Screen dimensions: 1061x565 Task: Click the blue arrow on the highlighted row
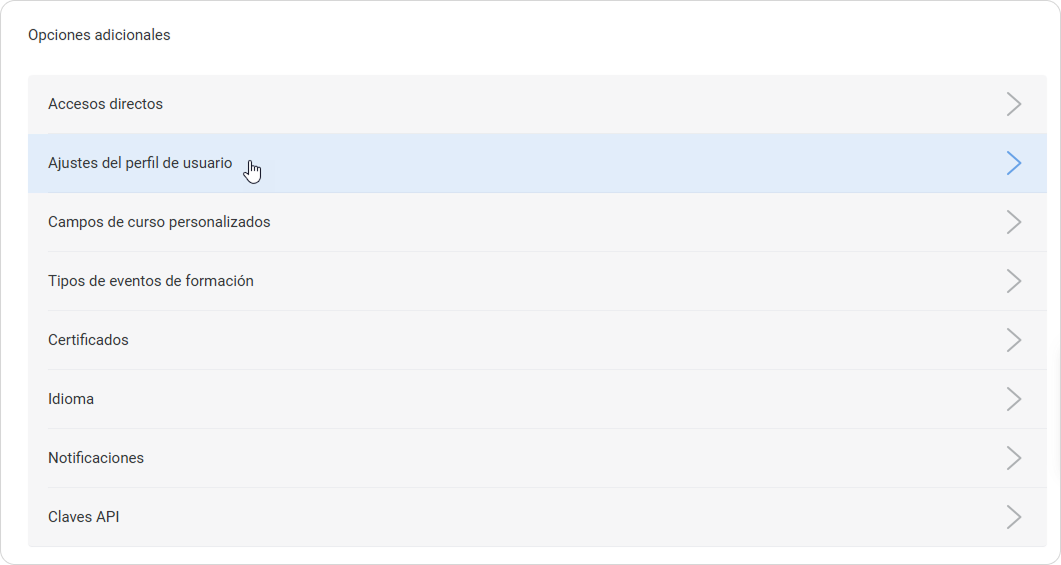1014,163
